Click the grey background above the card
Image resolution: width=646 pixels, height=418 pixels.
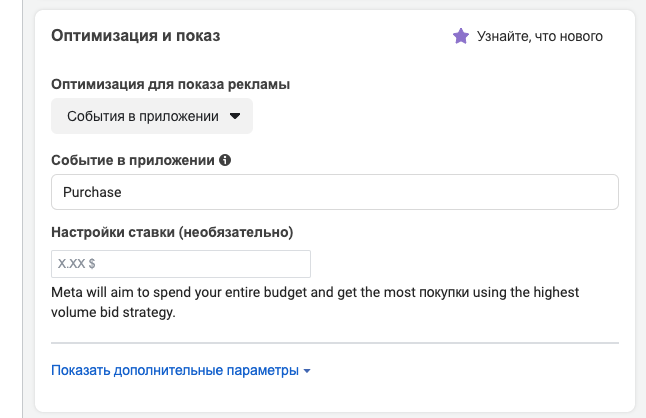[335, 5]
